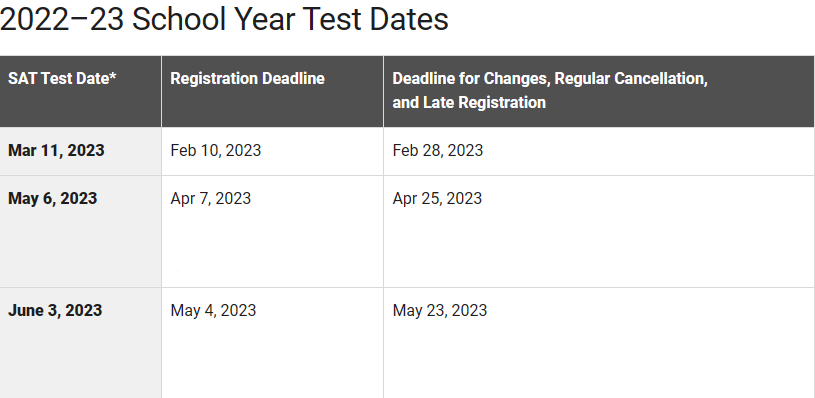Click '2022–23' in the page title
Viewport: 815px width, 398px height.
point(62,20)
